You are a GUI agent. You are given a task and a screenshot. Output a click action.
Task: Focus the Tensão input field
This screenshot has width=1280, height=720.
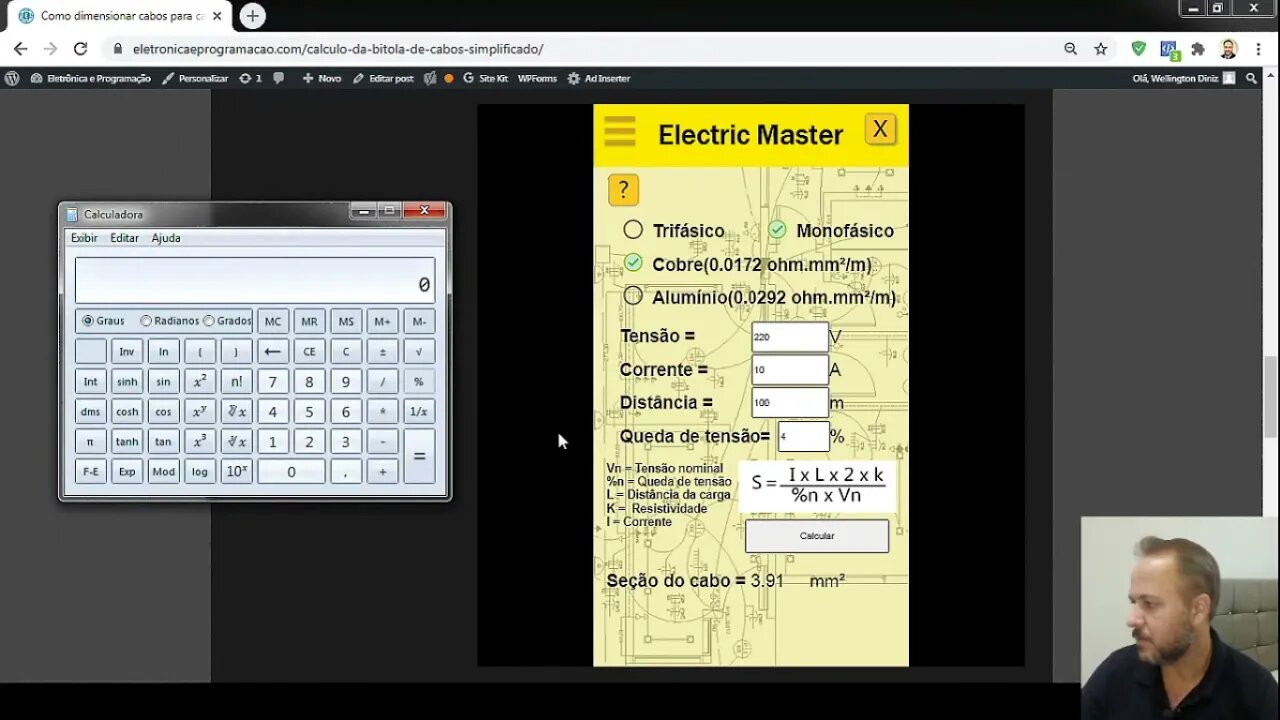click(789, 337)
